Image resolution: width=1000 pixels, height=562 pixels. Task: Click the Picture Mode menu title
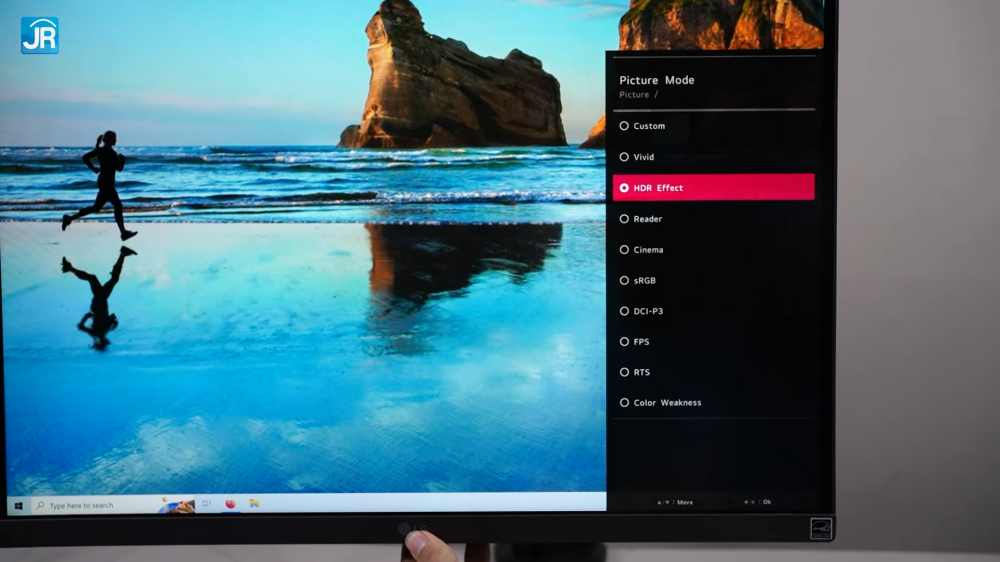(657, 80)
